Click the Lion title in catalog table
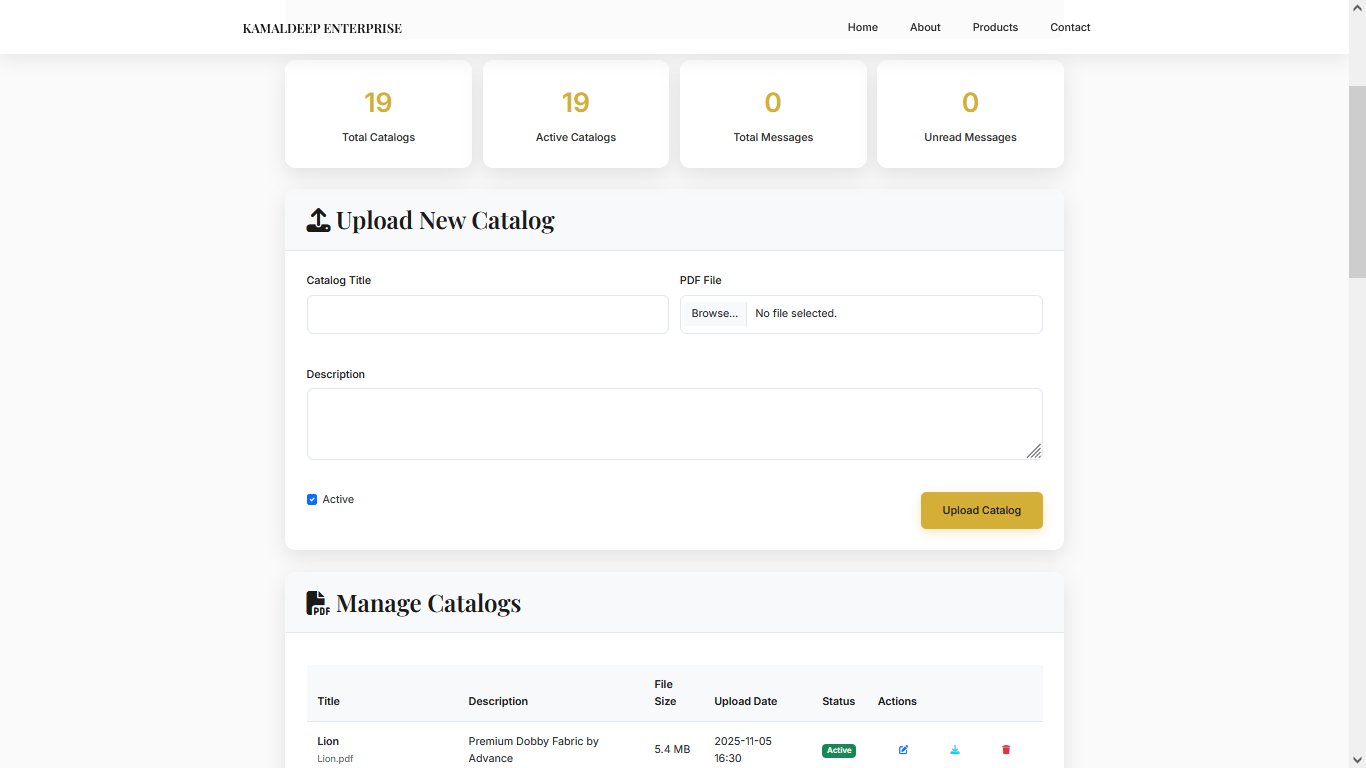Viewport: 1366px width, 768px height. [x=328, y=741]
